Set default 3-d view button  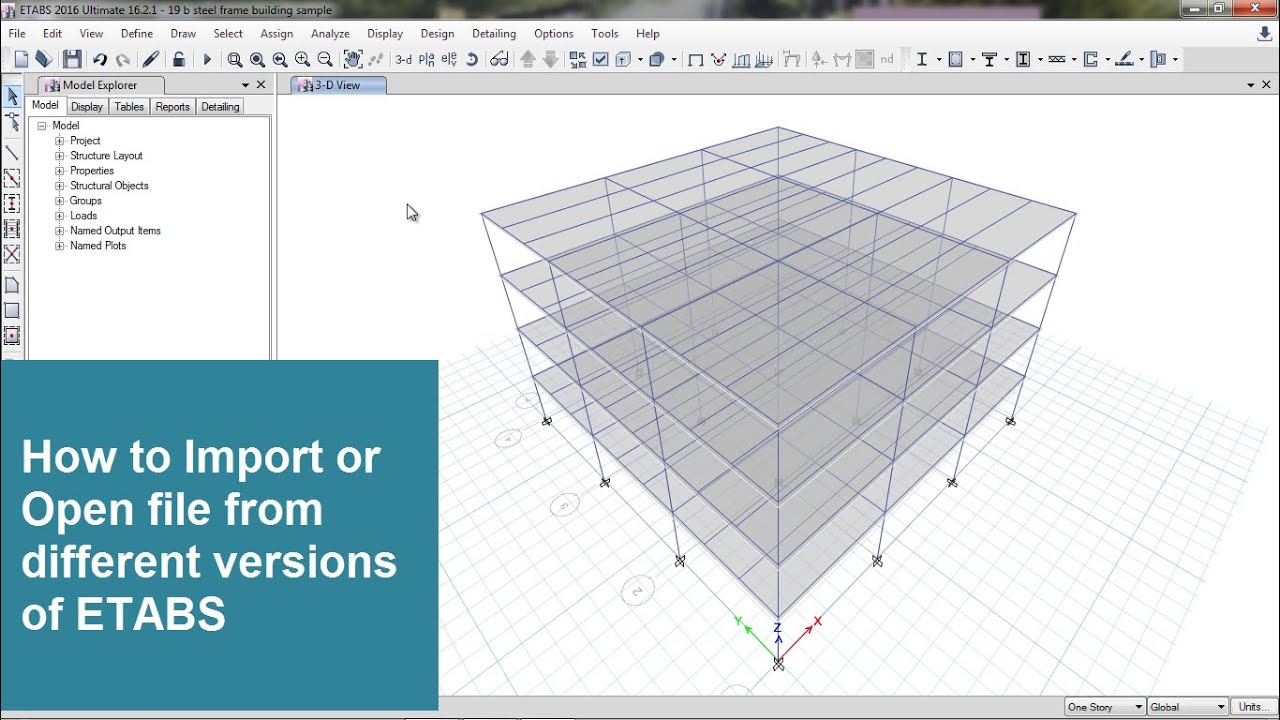pyautogui.click(x=403, y=60)
